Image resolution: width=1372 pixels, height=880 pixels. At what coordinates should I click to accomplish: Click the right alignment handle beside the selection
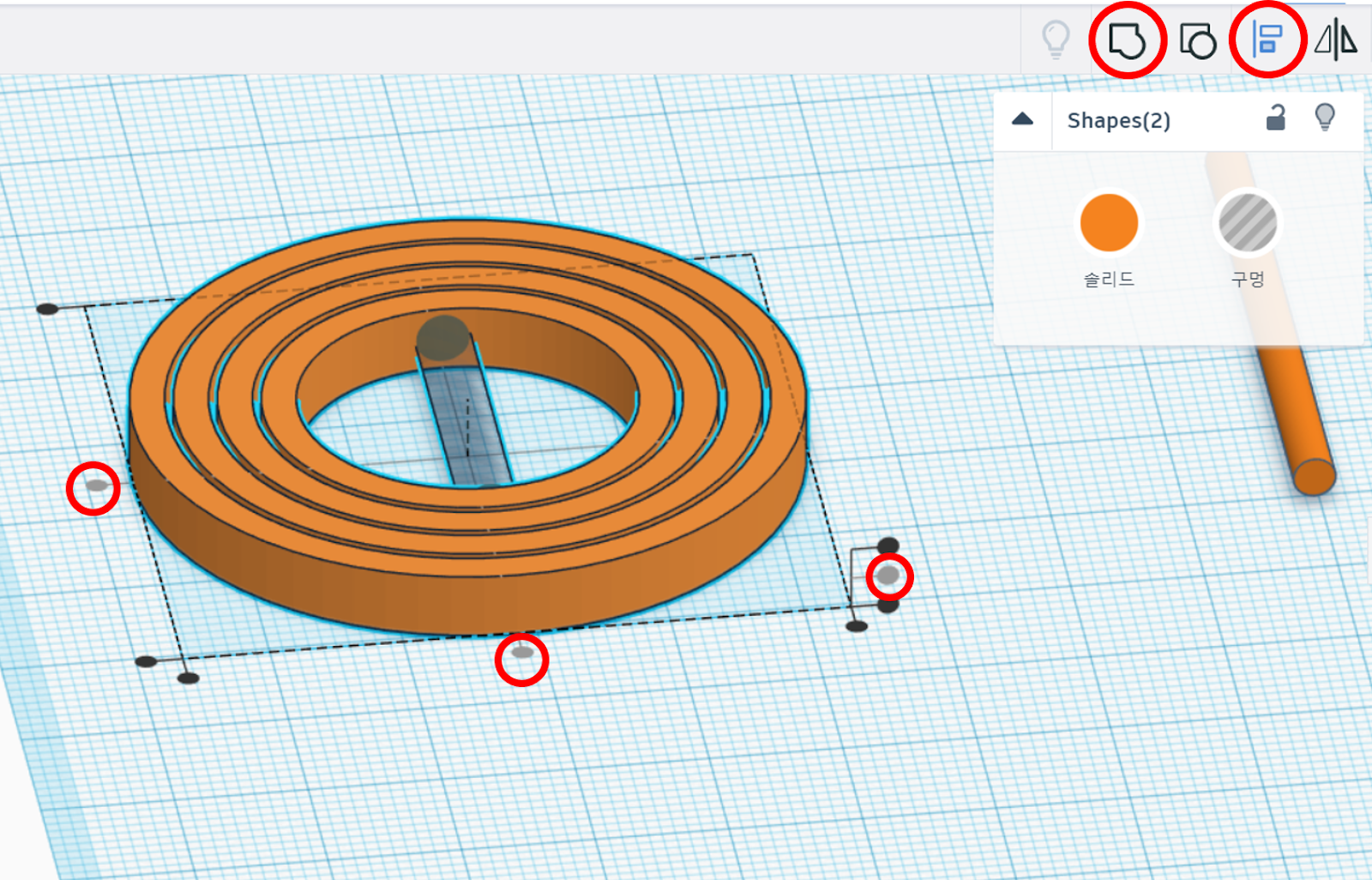tap(888, 576)
